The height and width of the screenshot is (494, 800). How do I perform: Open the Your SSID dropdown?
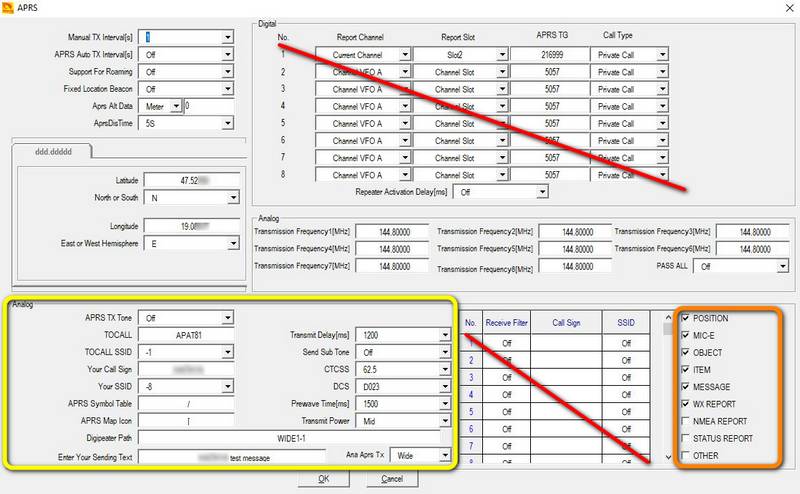[x=228, y=386]
